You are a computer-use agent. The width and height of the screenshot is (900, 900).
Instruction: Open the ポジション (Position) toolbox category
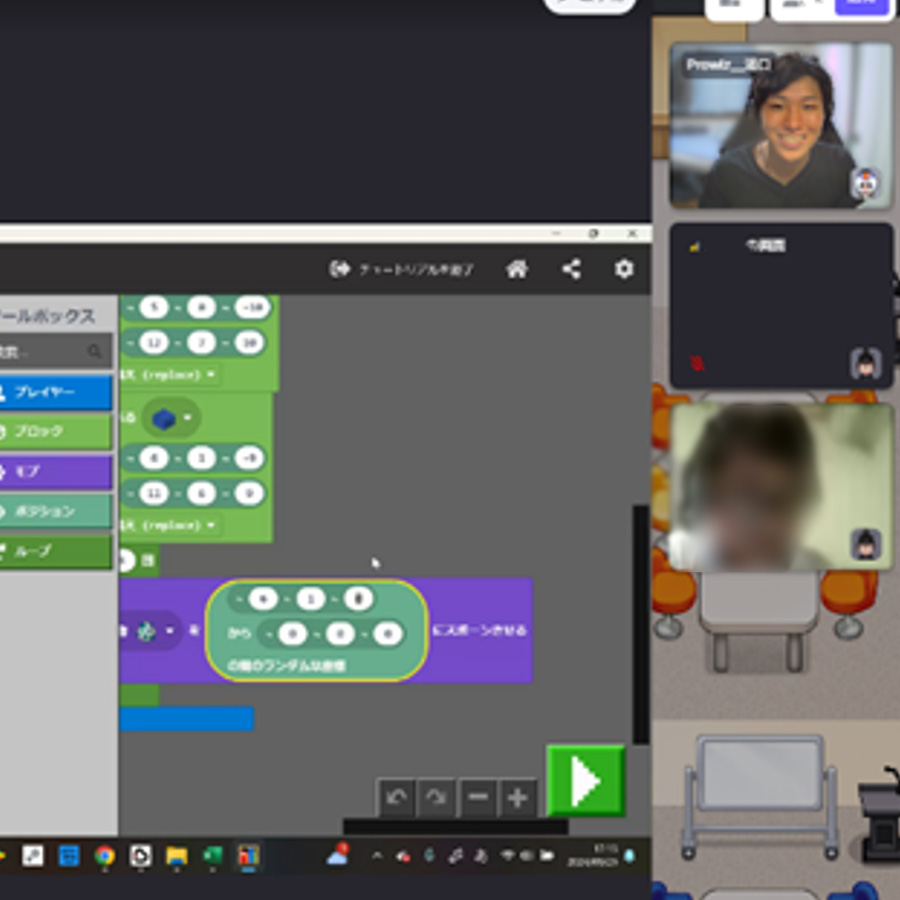pos(55,511)
